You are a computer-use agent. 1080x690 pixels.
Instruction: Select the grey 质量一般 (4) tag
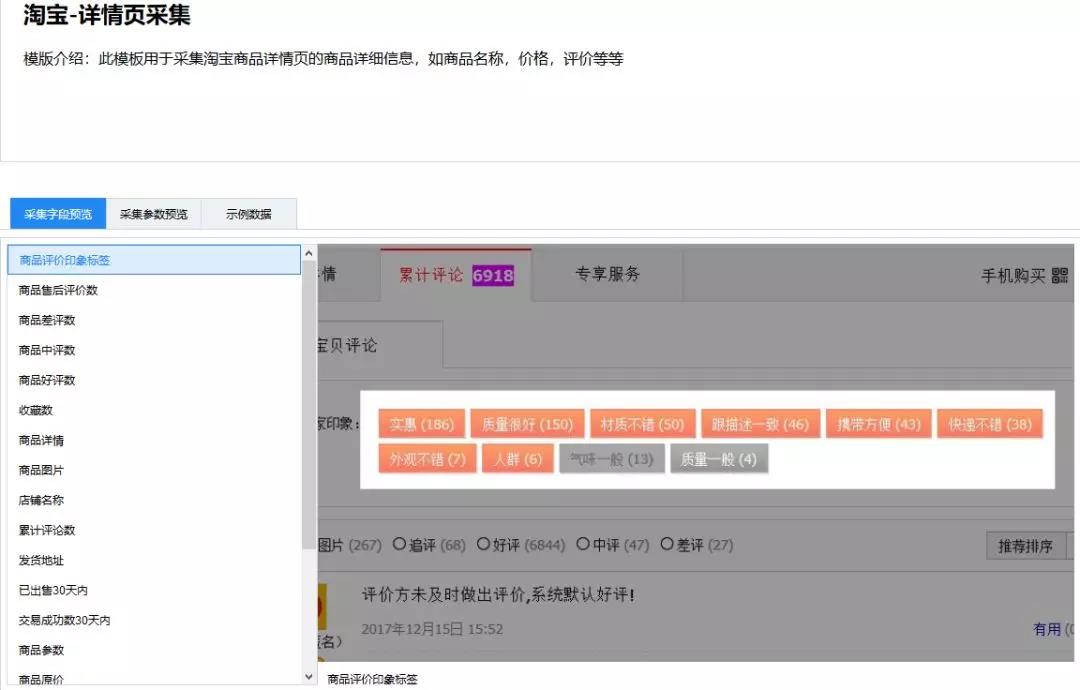tap(719, 459)
